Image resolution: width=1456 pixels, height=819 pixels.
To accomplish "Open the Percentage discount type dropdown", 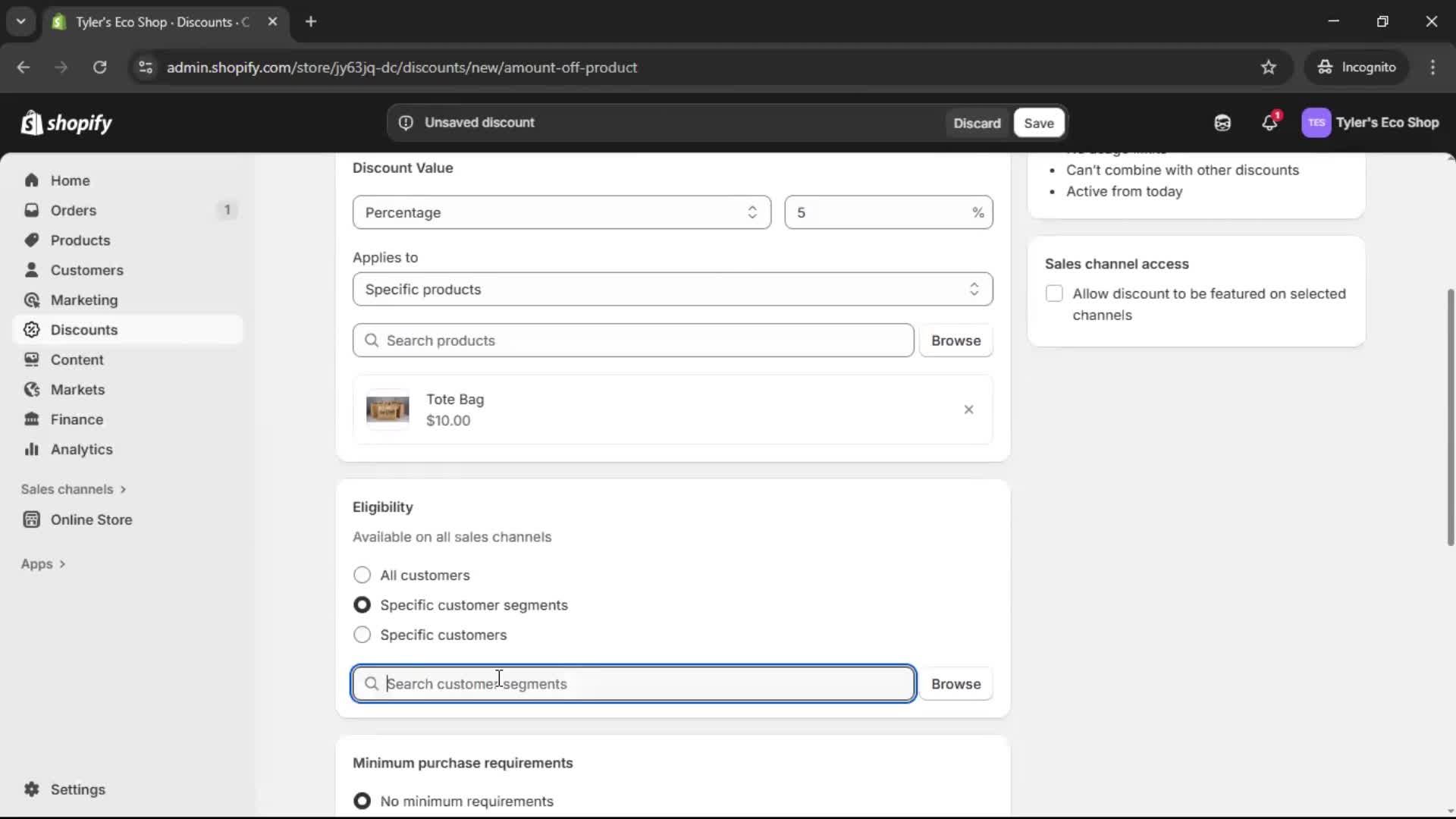I will 561,212.
